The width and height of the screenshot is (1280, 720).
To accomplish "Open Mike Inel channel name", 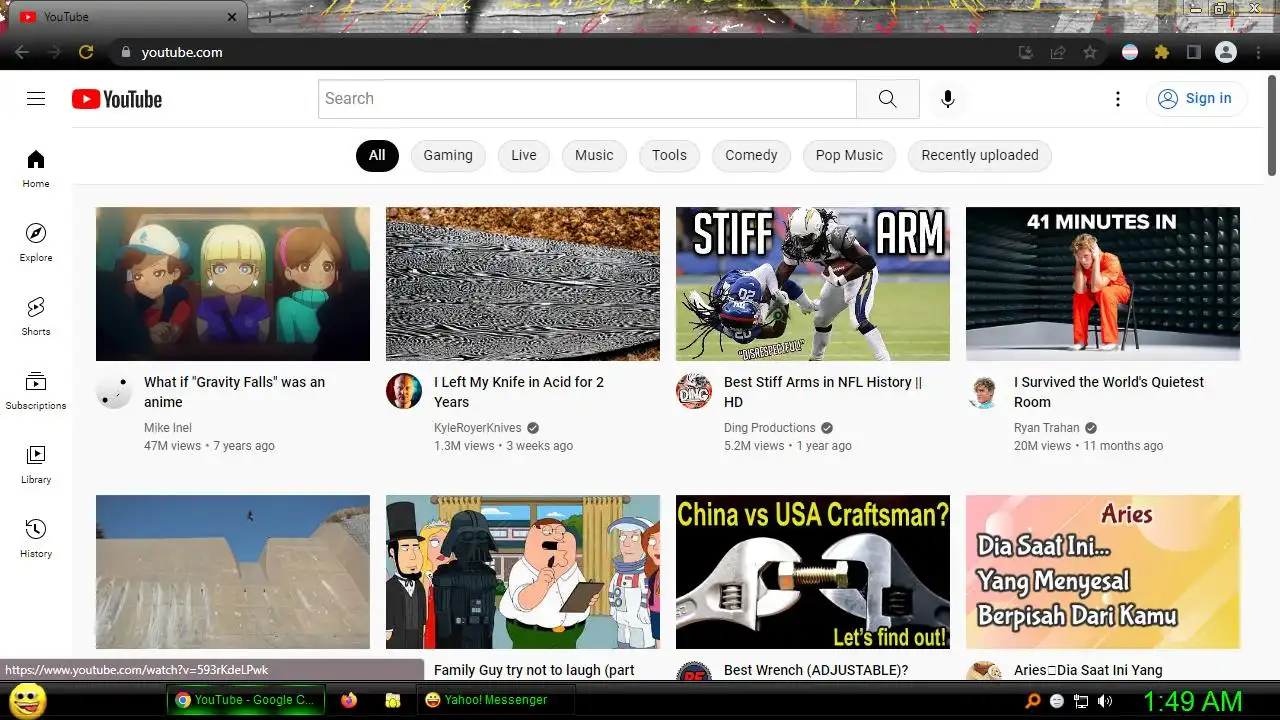I will coord(168,428).
